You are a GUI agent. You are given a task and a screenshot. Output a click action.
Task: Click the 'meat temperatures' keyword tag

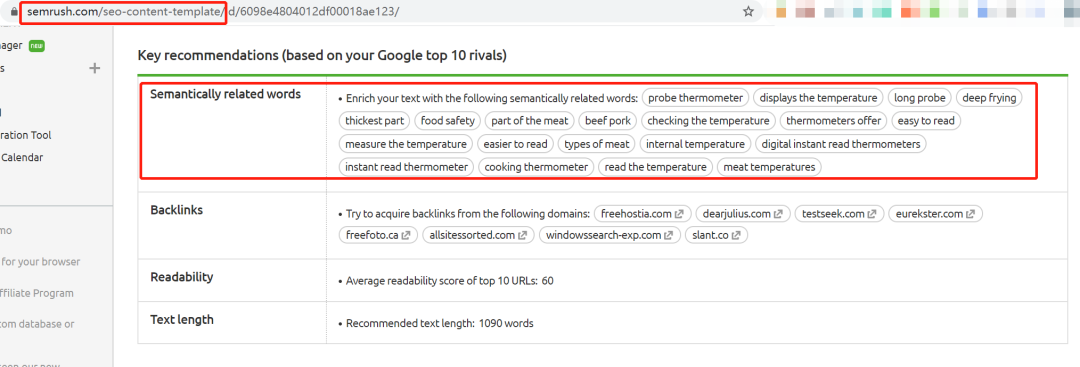(x=769, y=167)
